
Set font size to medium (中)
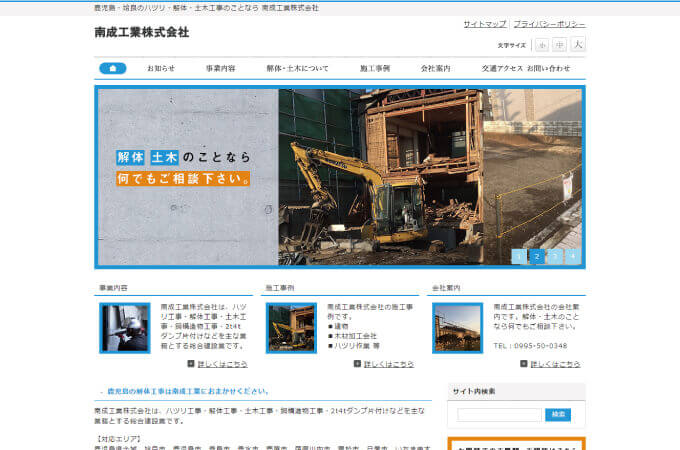tap(560, 45)
